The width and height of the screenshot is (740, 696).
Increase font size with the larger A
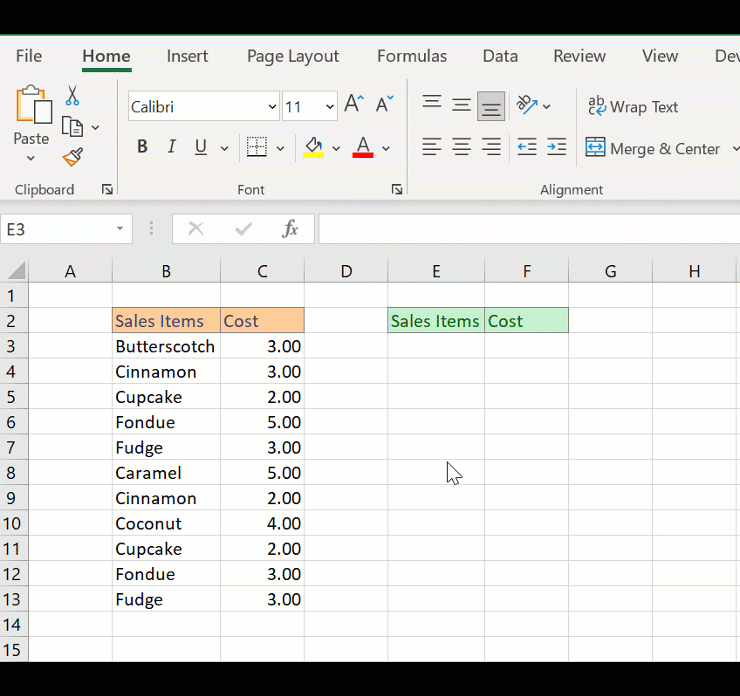coord(353,103)
